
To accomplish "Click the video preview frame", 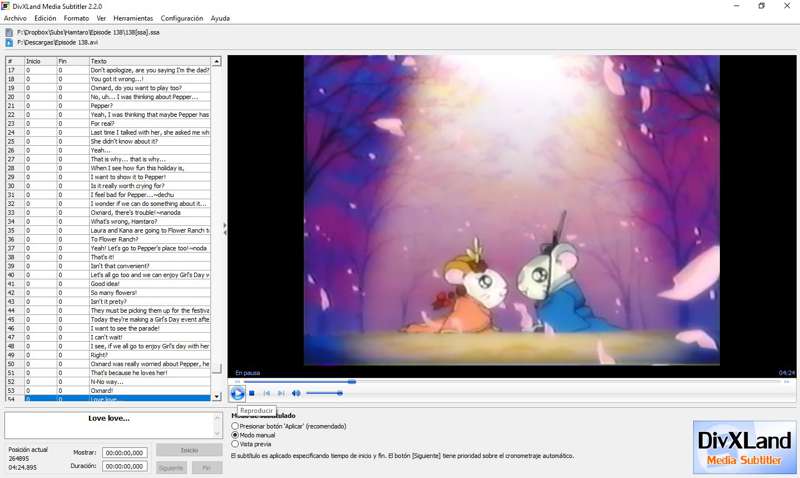I will [x=512, y=211].
